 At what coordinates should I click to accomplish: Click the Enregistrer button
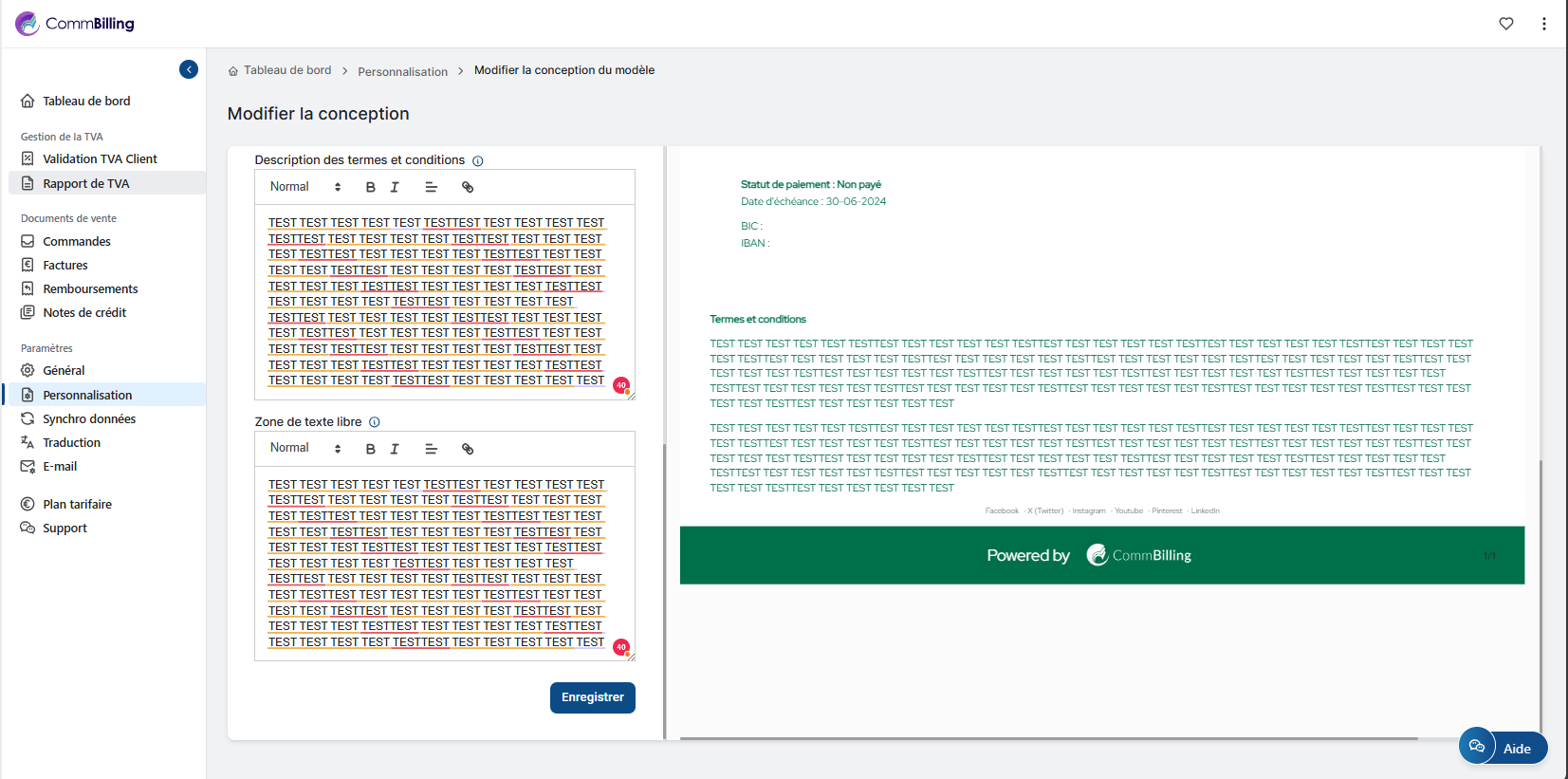coord(592,697)
